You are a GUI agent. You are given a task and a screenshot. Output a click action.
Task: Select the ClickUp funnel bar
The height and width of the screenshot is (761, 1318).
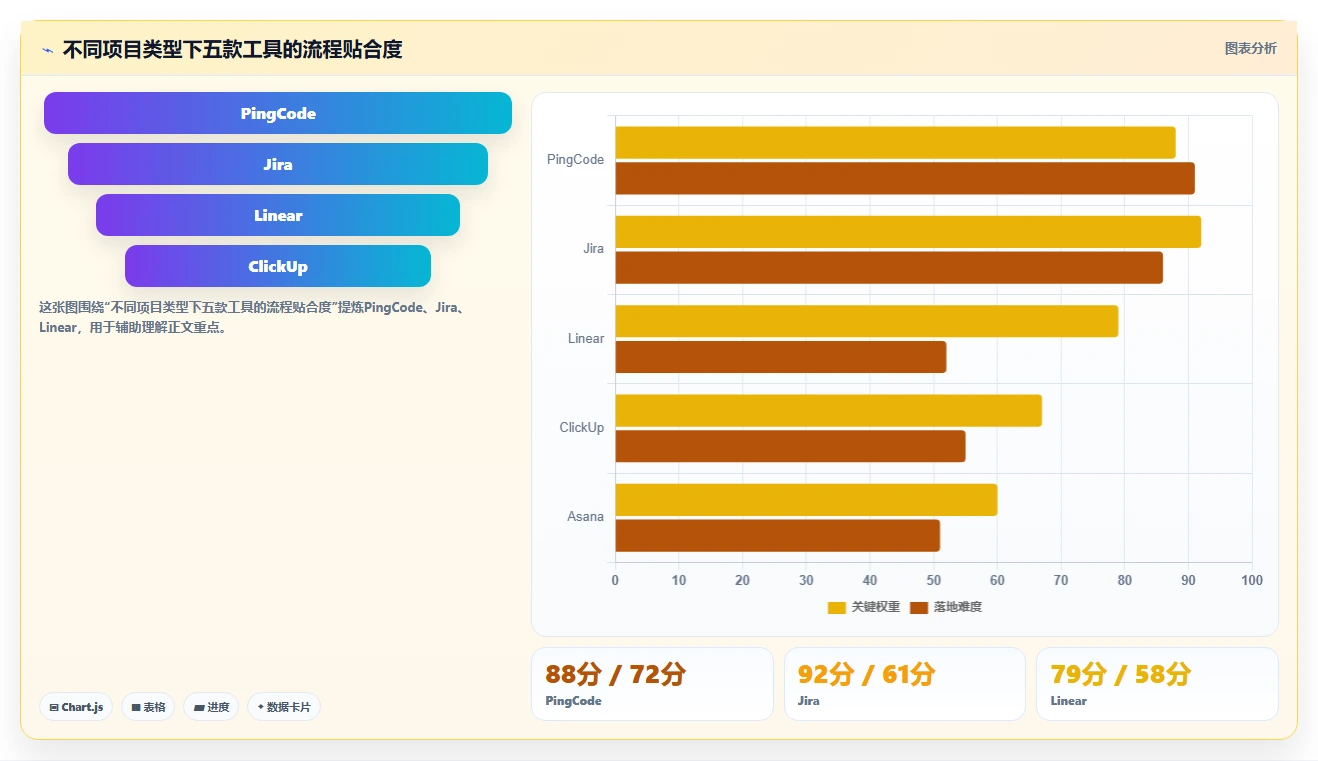point(278,266)
